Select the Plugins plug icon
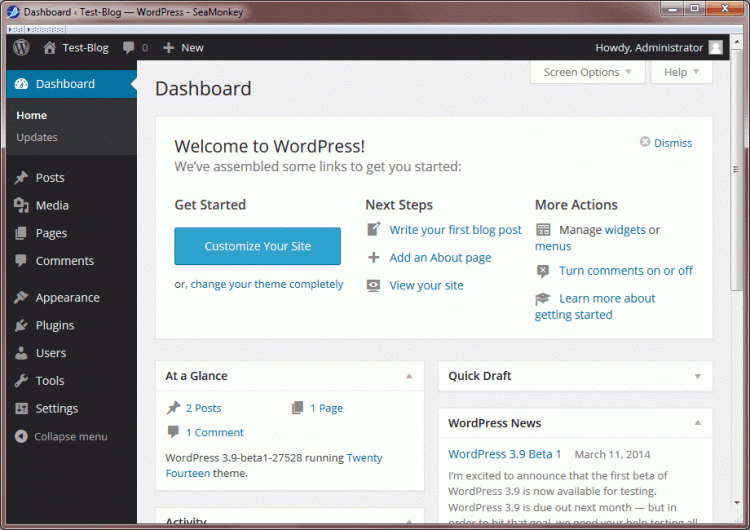This screenshot has height=530, width=750. 21,325
